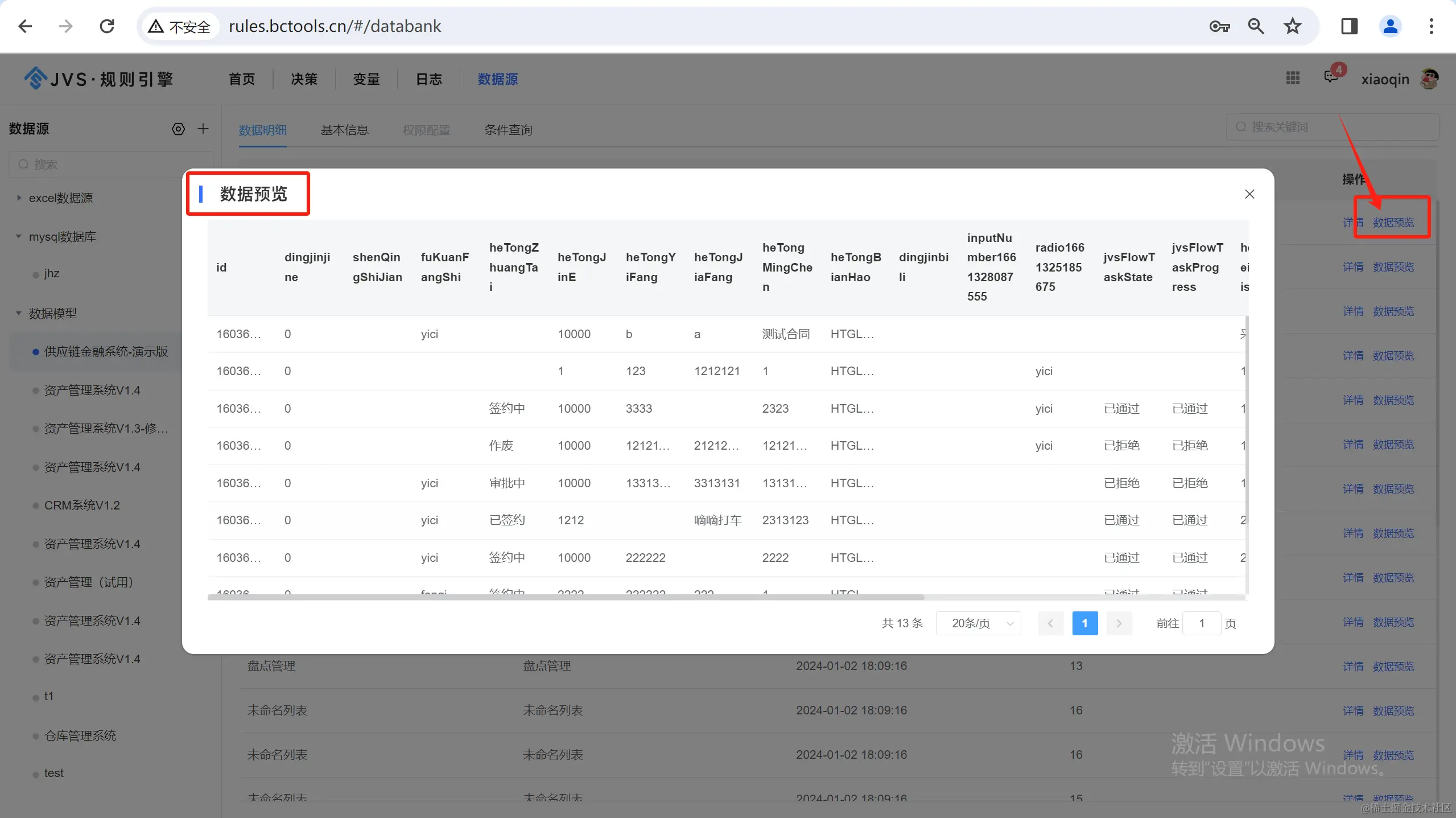
Task: Expand the excel数据源 tree node
Action: point(19,198)
